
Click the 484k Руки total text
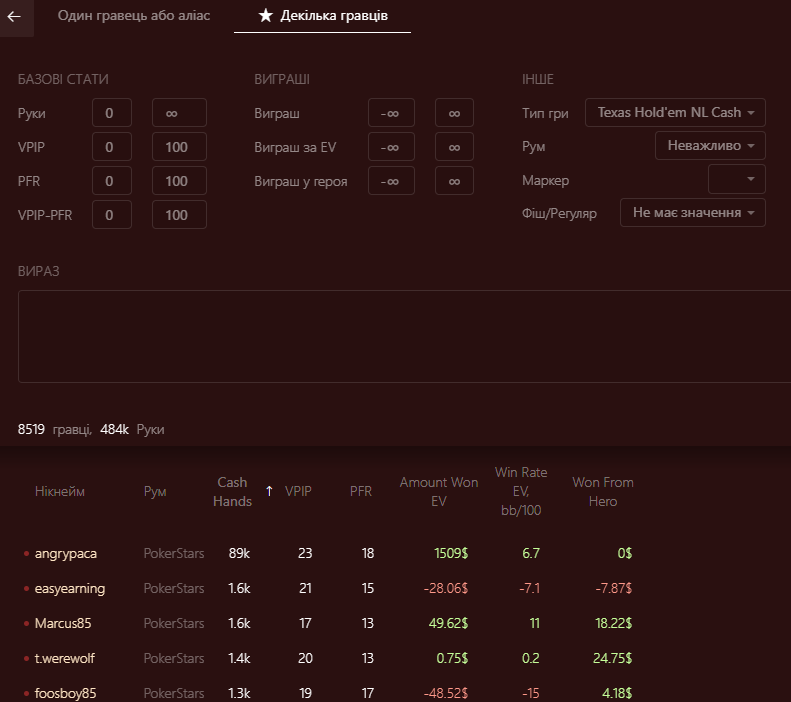point(132,429)
